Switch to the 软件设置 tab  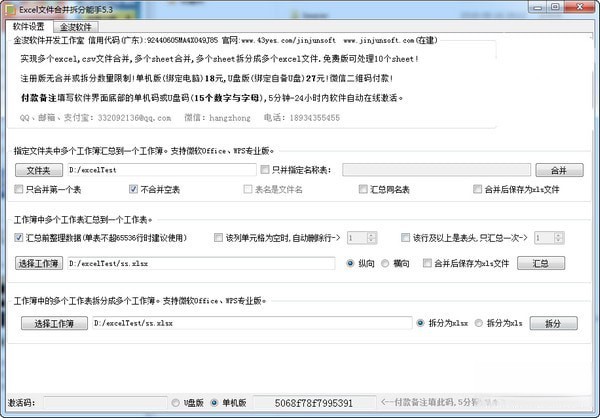pos(29,26)
